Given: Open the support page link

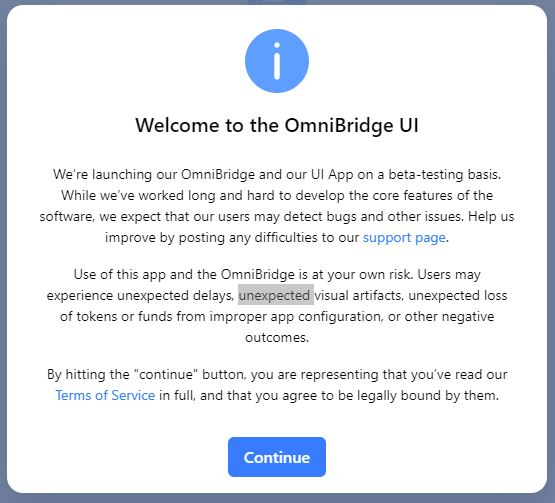Looking at the screenshot, I should (404, 238).
